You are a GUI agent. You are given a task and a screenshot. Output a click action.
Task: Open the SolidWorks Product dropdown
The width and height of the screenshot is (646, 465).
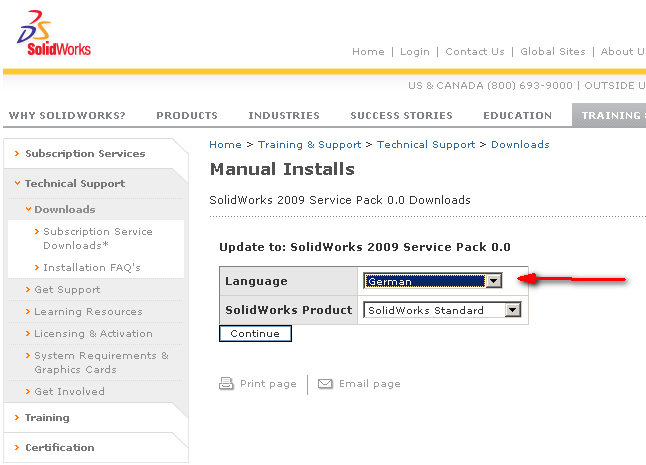click(x=442, y=310)
